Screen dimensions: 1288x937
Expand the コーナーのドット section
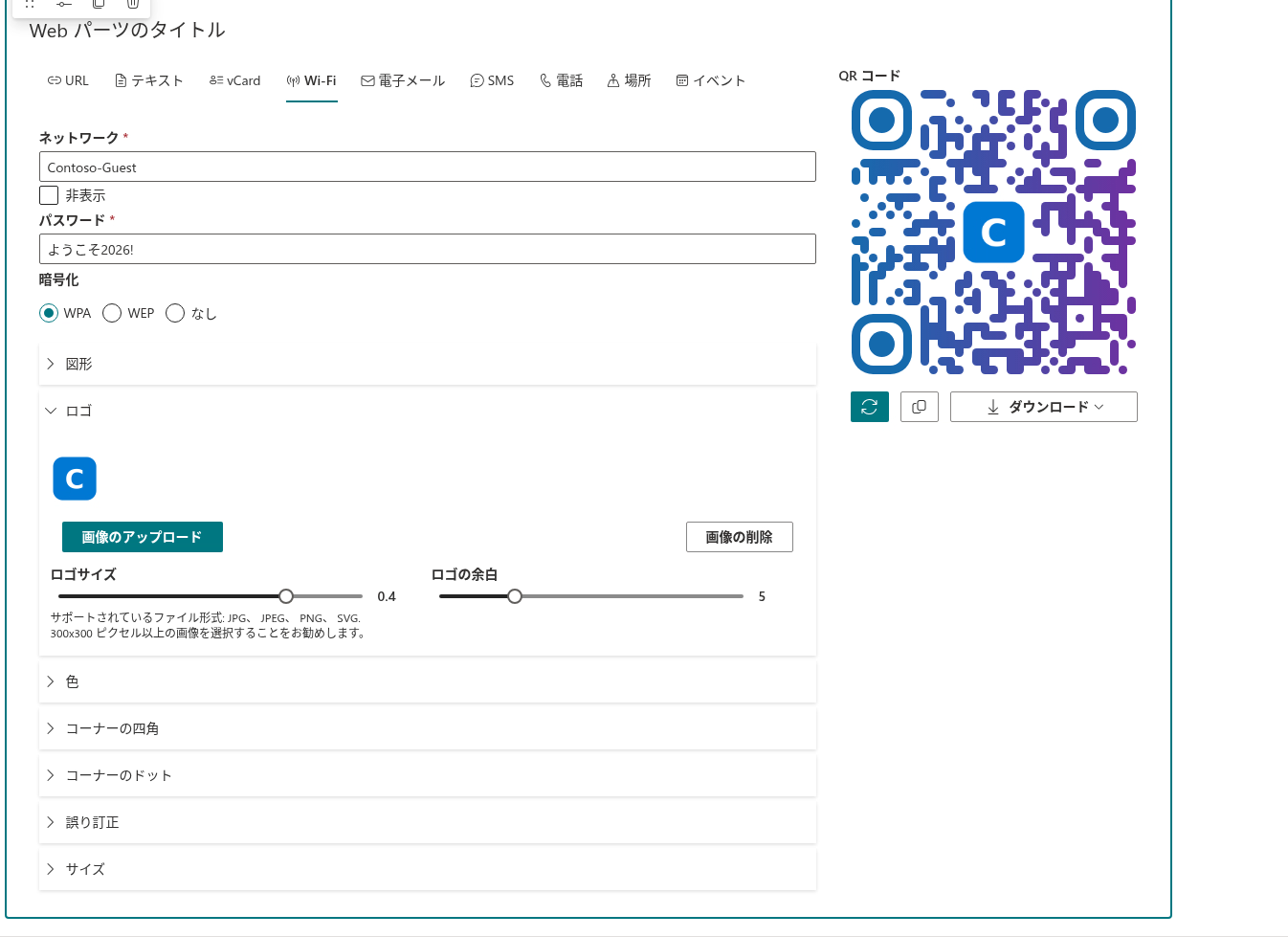coord(428,775)
